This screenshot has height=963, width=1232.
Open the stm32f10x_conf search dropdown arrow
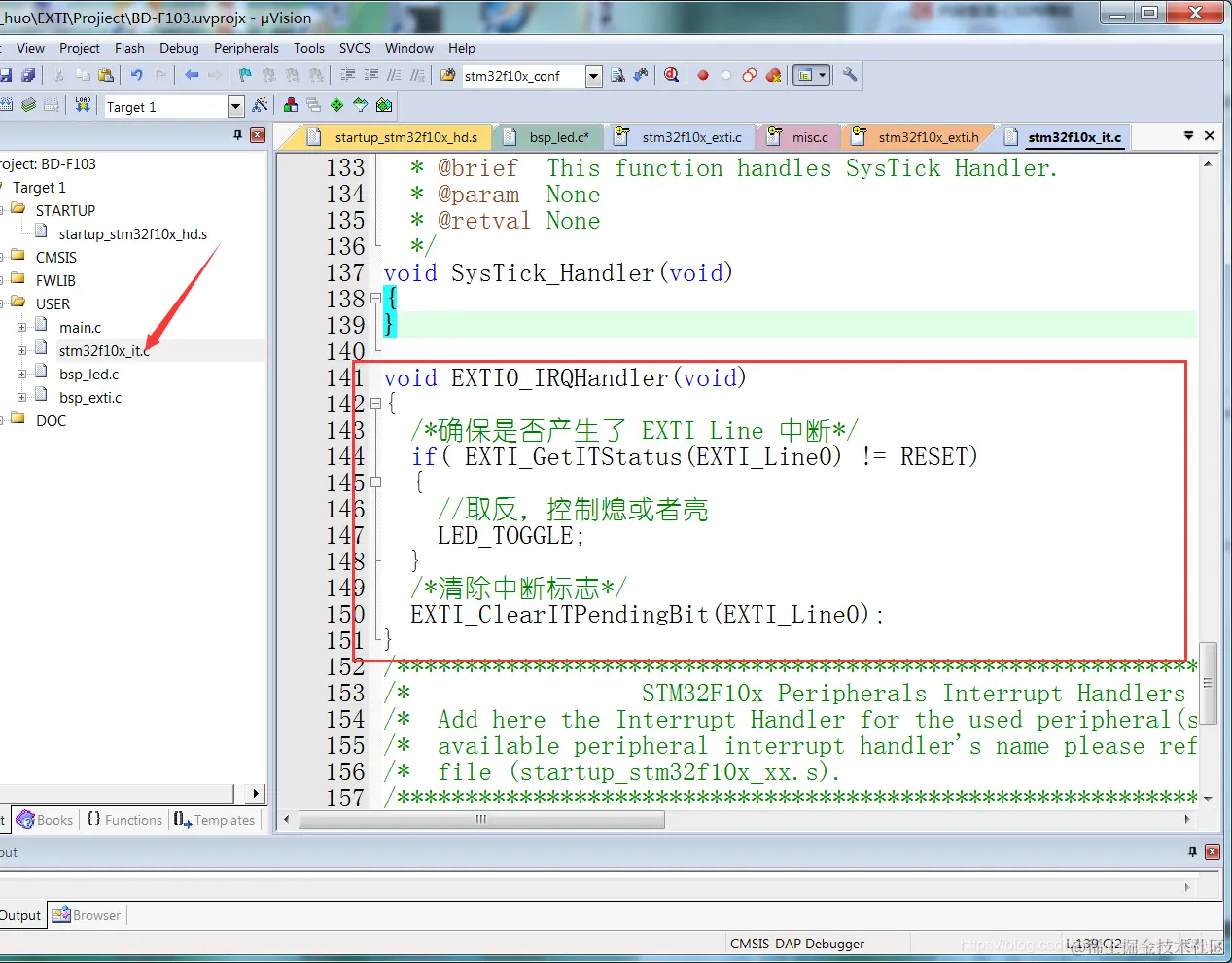pyautogui.click(x=594, y=76)
